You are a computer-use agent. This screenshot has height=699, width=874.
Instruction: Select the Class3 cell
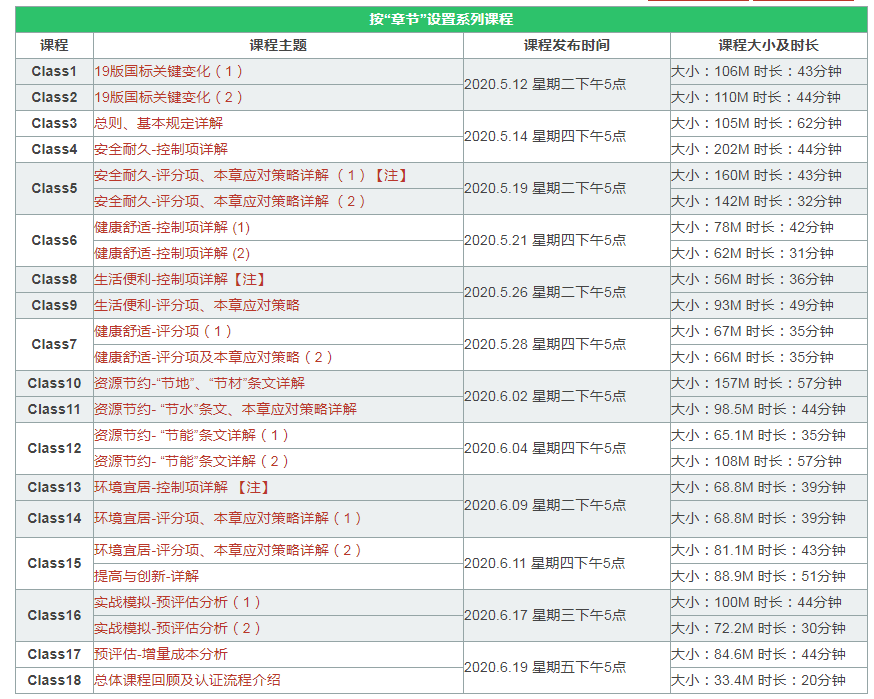(x=54, y=123)
